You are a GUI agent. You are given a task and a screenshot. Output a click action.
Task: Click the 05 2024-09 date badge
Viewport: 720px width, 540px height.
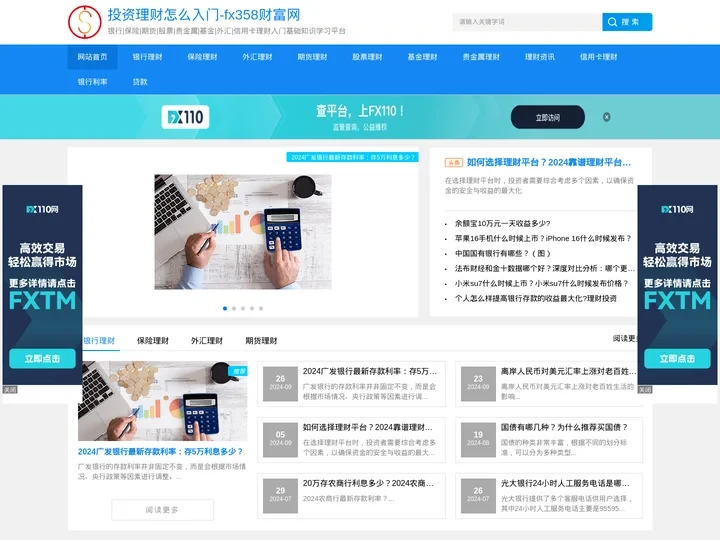point(281,439)
